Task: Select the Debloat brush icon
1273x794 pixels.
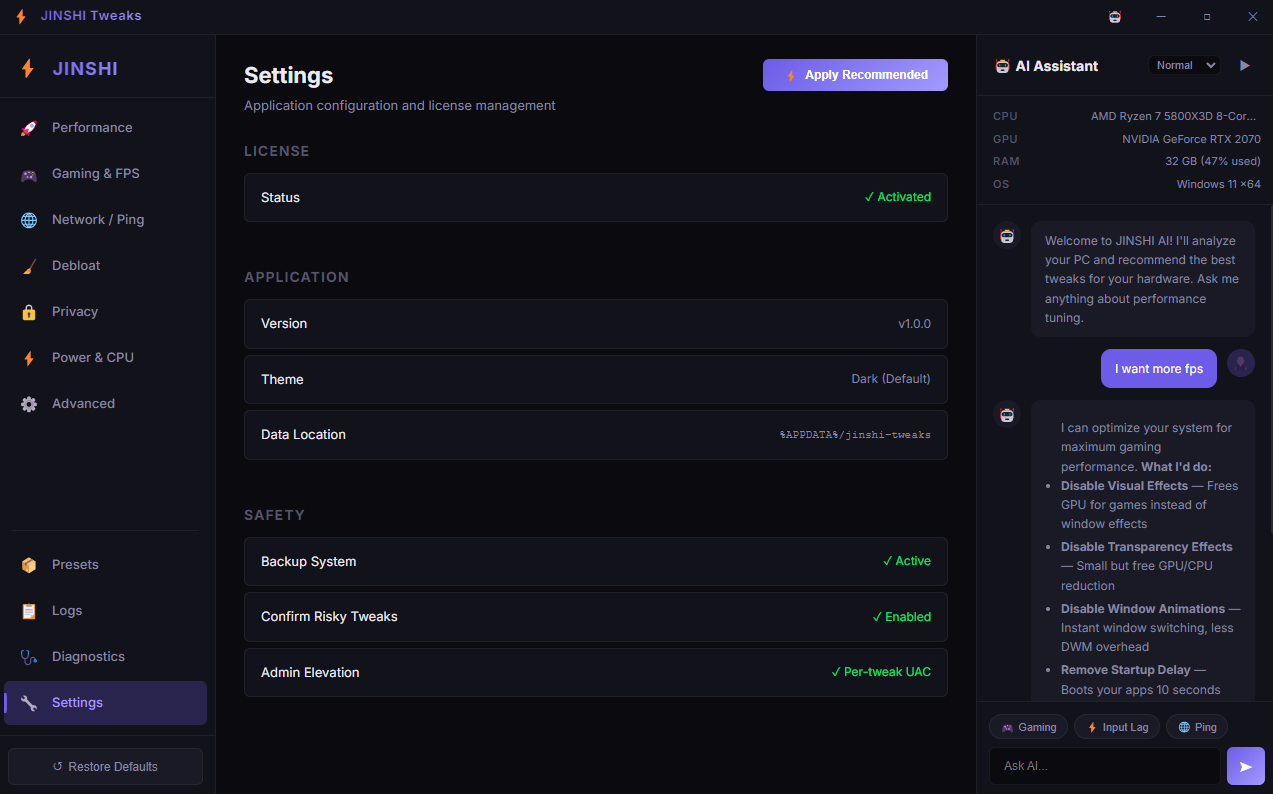Action: coord(28,265)
